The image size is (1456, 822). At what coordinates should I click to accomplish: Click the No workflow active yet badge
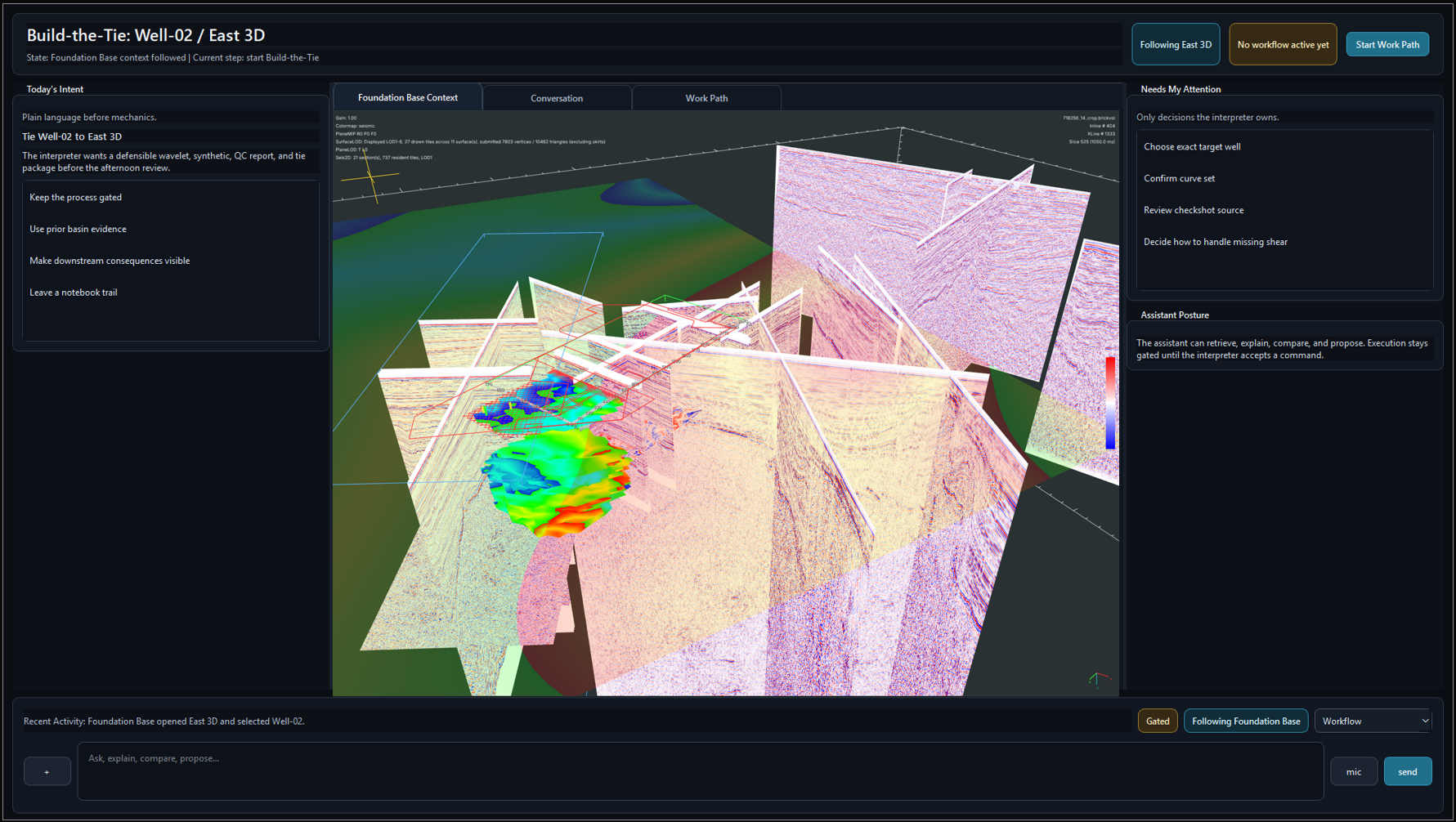(1283, 44)
